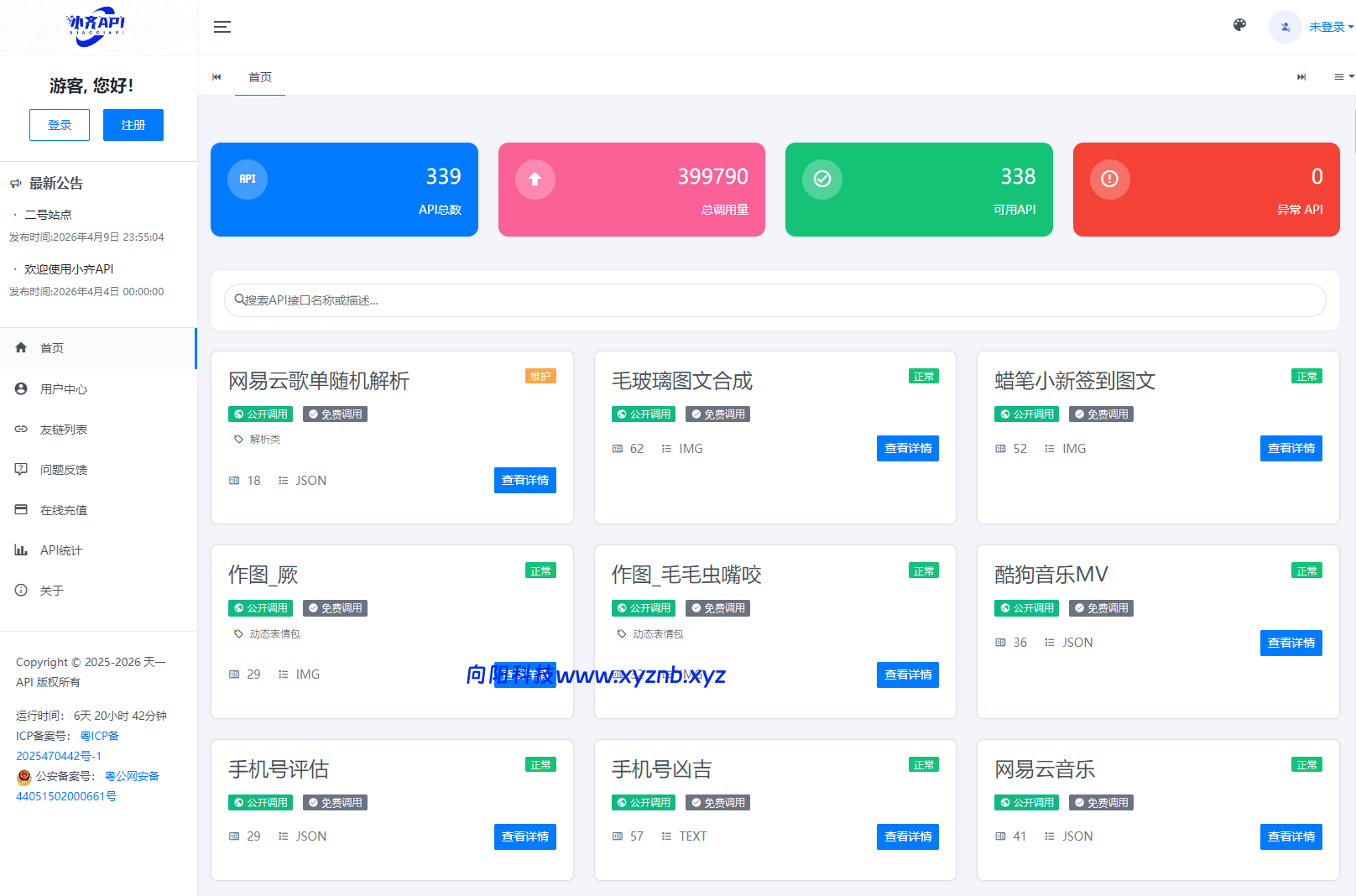
Task: Open the tab list icon at far right
Action: click(x=1338, y=76)
